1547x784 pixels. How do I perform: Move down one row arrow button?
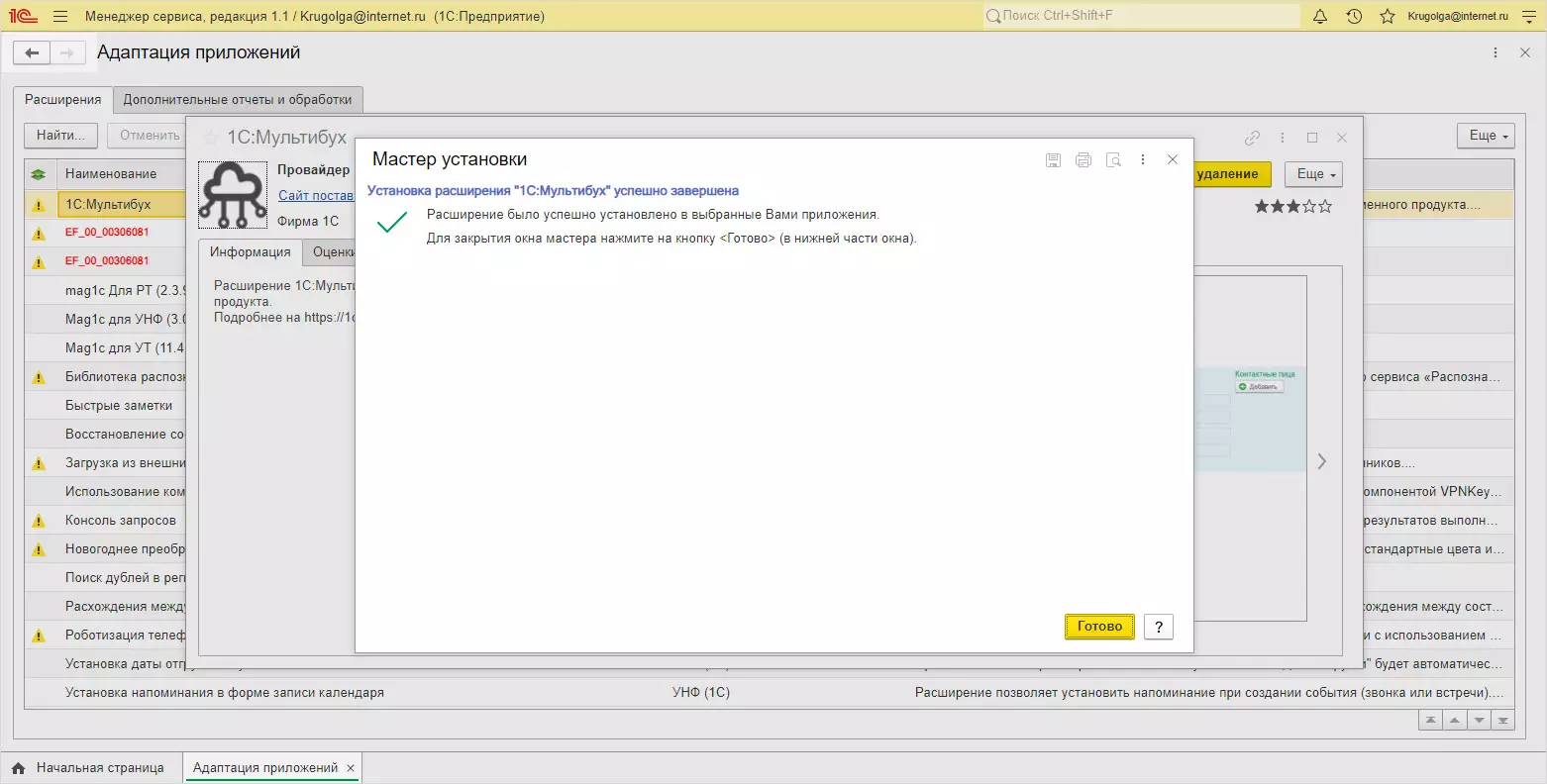click(x=1479, y=721)
